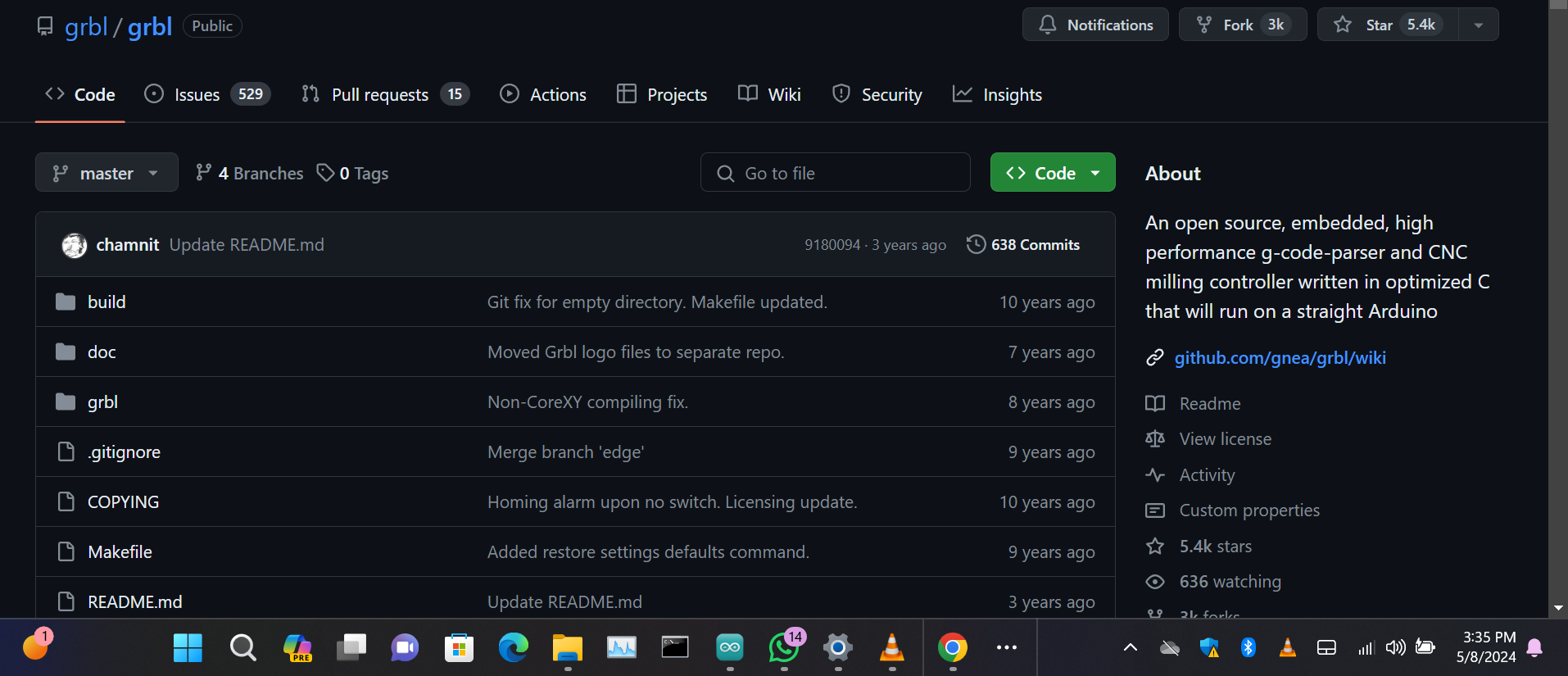Open the Wiki tab
The width and height of the screenshot is (1568, 676).
coord(769,94)
